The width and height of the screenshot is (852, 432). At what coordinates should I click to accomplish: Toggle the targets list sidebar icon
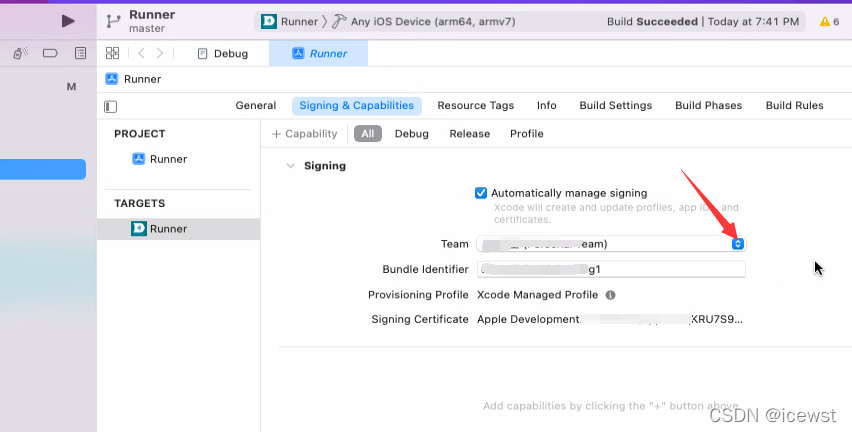(x=110, y=107)
